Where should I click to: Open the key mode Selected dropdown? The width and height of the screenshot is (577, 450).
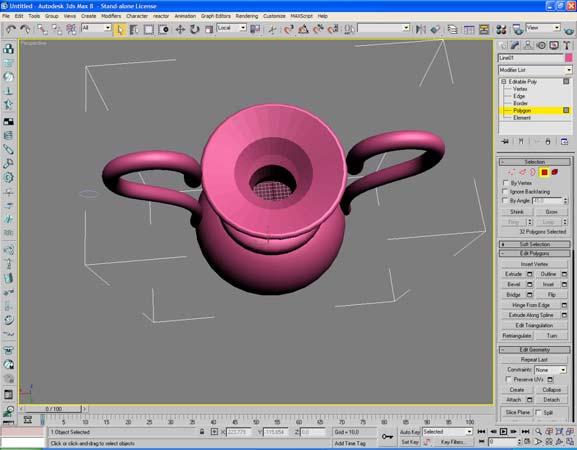447,432
